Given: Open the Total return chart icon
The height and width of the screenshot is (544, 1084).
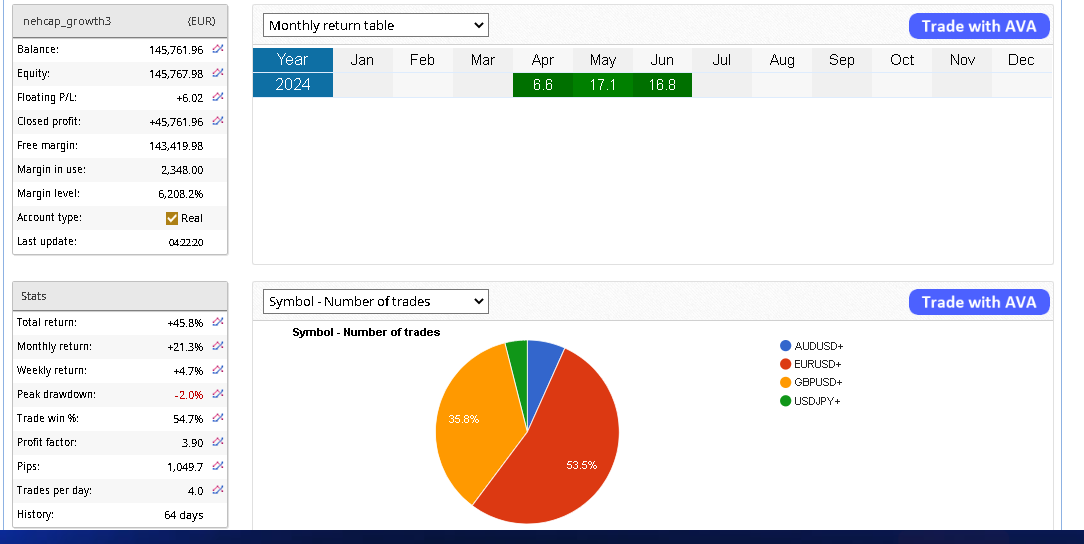Looking at the screenshot, I should click(218, 322).
